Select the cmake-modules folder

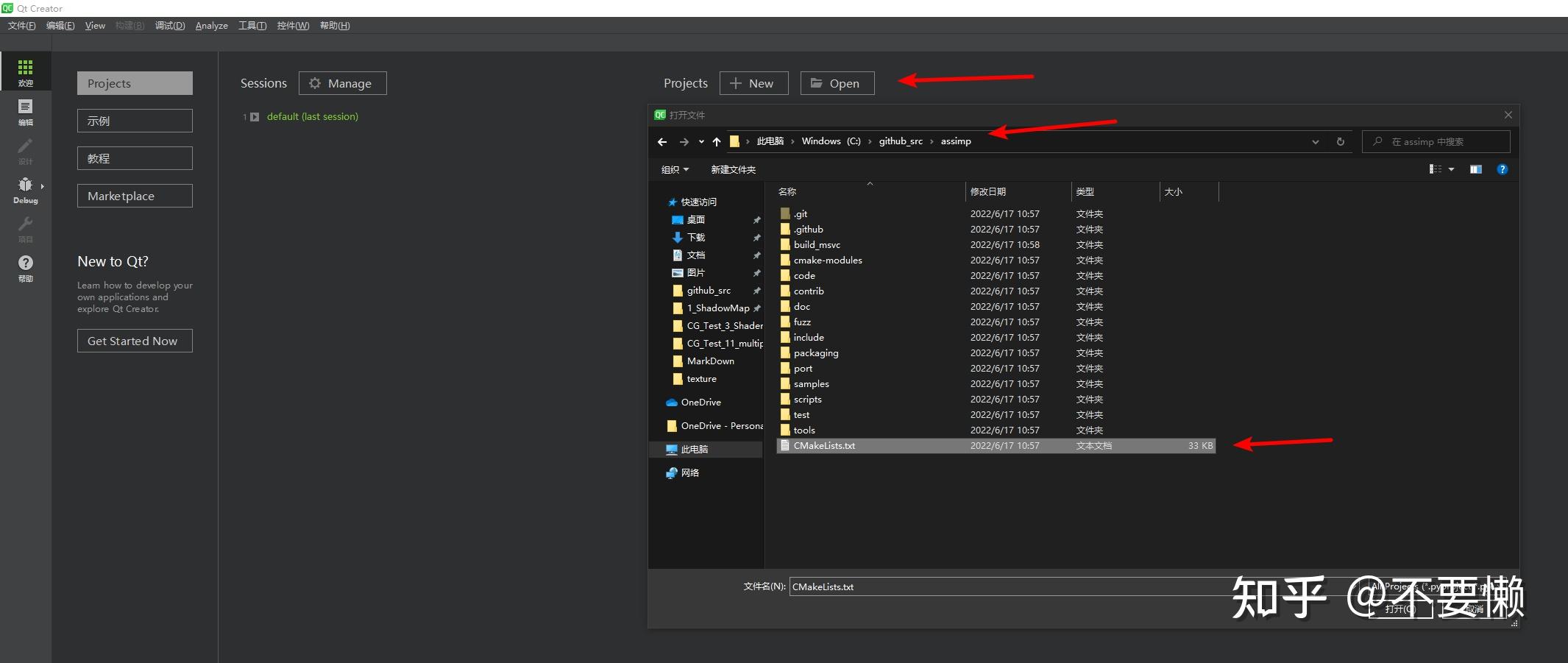(827, 260)
